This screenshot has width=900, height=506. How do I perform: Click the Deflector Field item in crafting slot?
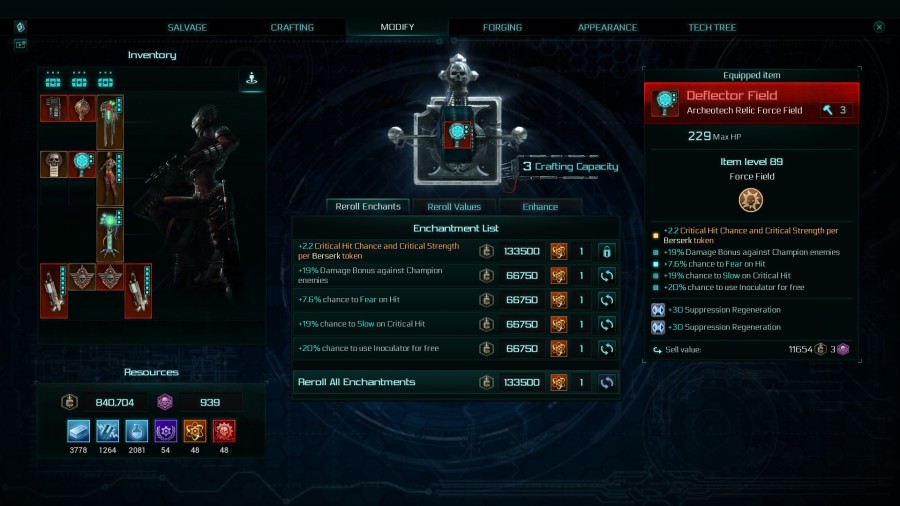(457, 134)
